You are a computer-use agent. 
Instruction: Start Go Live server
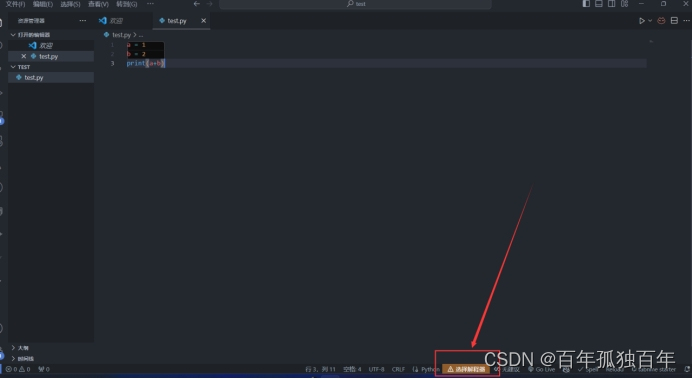pyautogui.click(x=542, y=369)
